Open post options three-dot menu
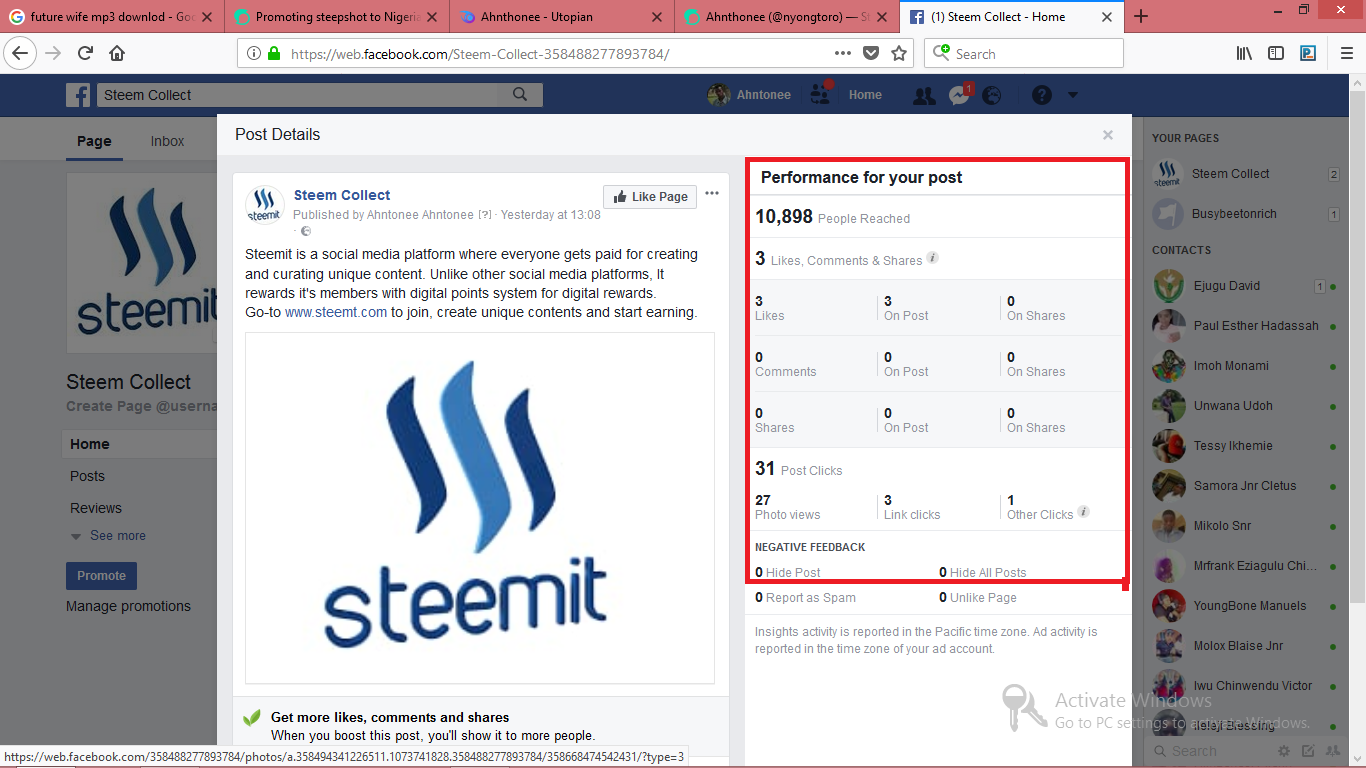 [712, 194]
